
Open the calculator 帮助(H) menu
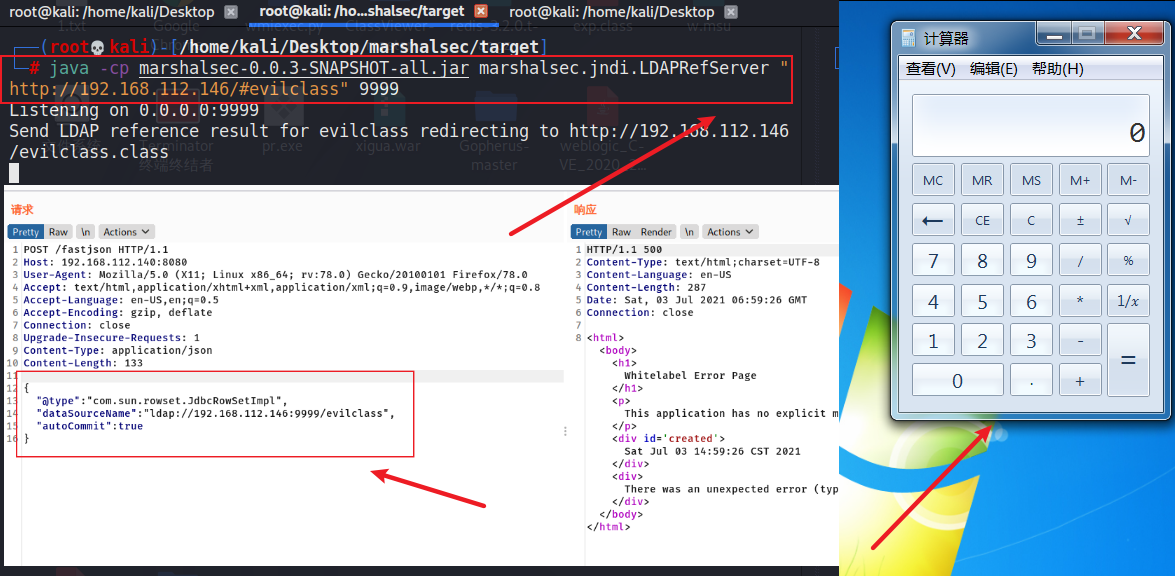tap(1057, 69)
